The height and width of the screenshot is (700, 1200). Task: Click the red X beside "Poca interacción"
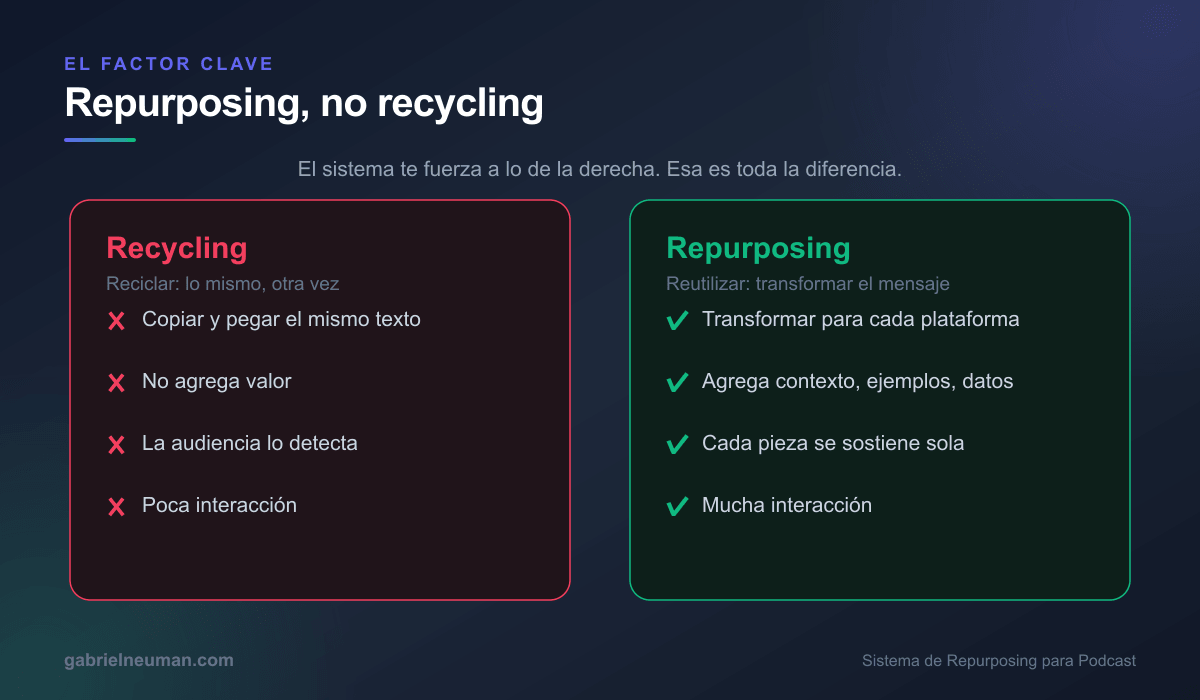click(x=116, y=507)
